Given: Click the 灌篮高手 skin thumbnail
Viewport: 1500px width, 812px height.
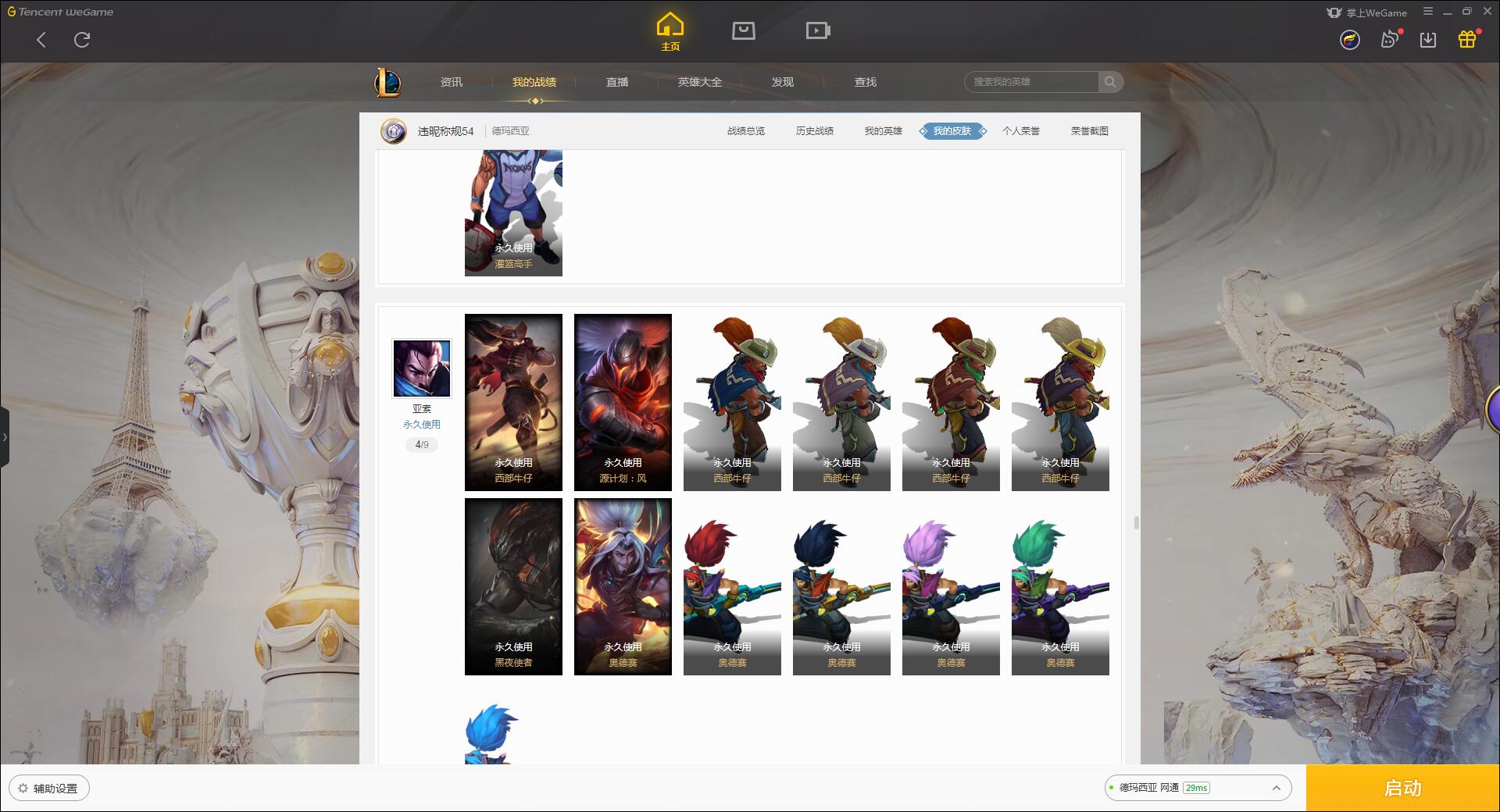Looking at the screenshot, I should (x=513, y=213).
